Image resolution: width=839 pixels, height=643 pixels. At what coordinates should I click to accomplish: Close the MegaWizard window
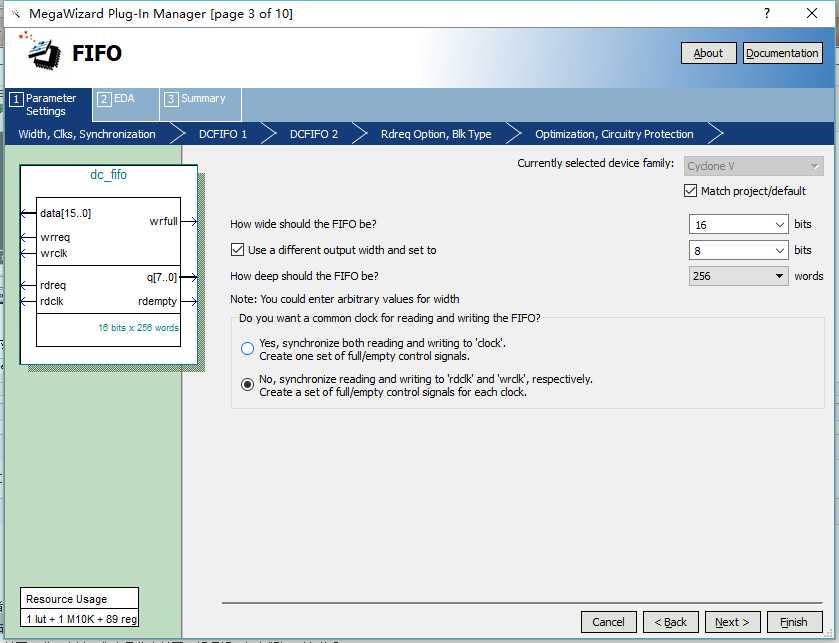[x=812, y=13]
